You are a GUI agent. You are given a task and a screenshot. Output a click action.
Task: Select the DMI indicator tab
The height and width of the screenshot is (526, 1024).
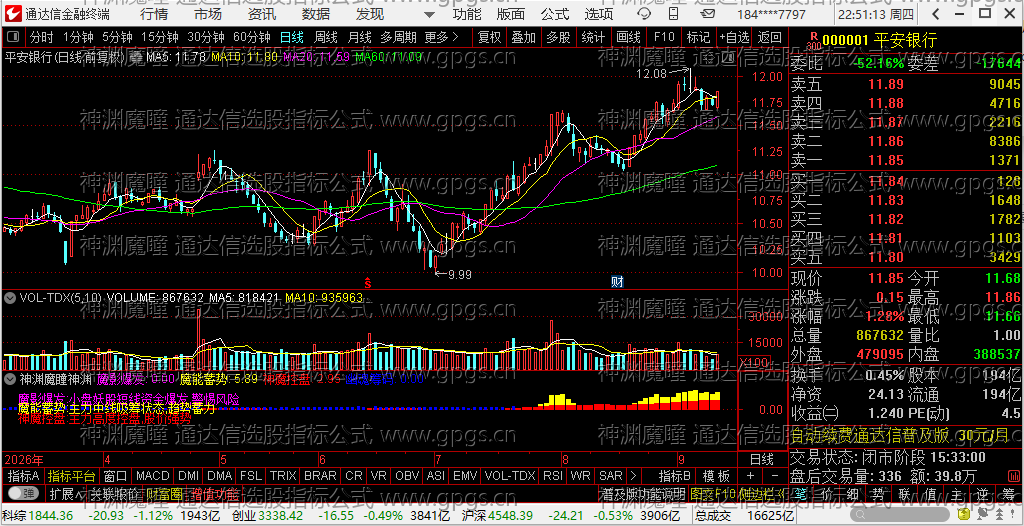[189, 475]
